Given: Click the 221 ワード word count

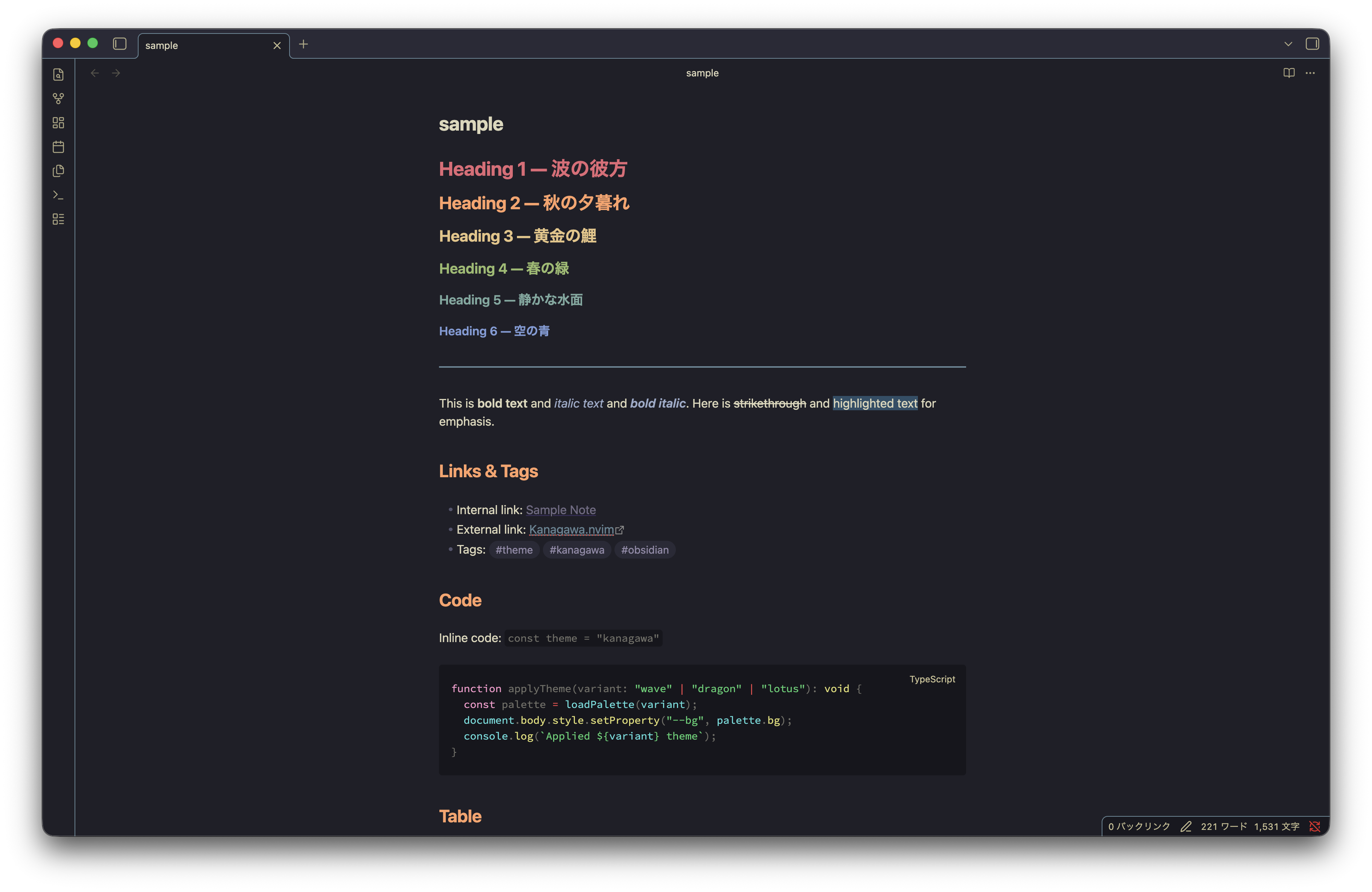Looking at the screenshot, I should [1223, 826].
